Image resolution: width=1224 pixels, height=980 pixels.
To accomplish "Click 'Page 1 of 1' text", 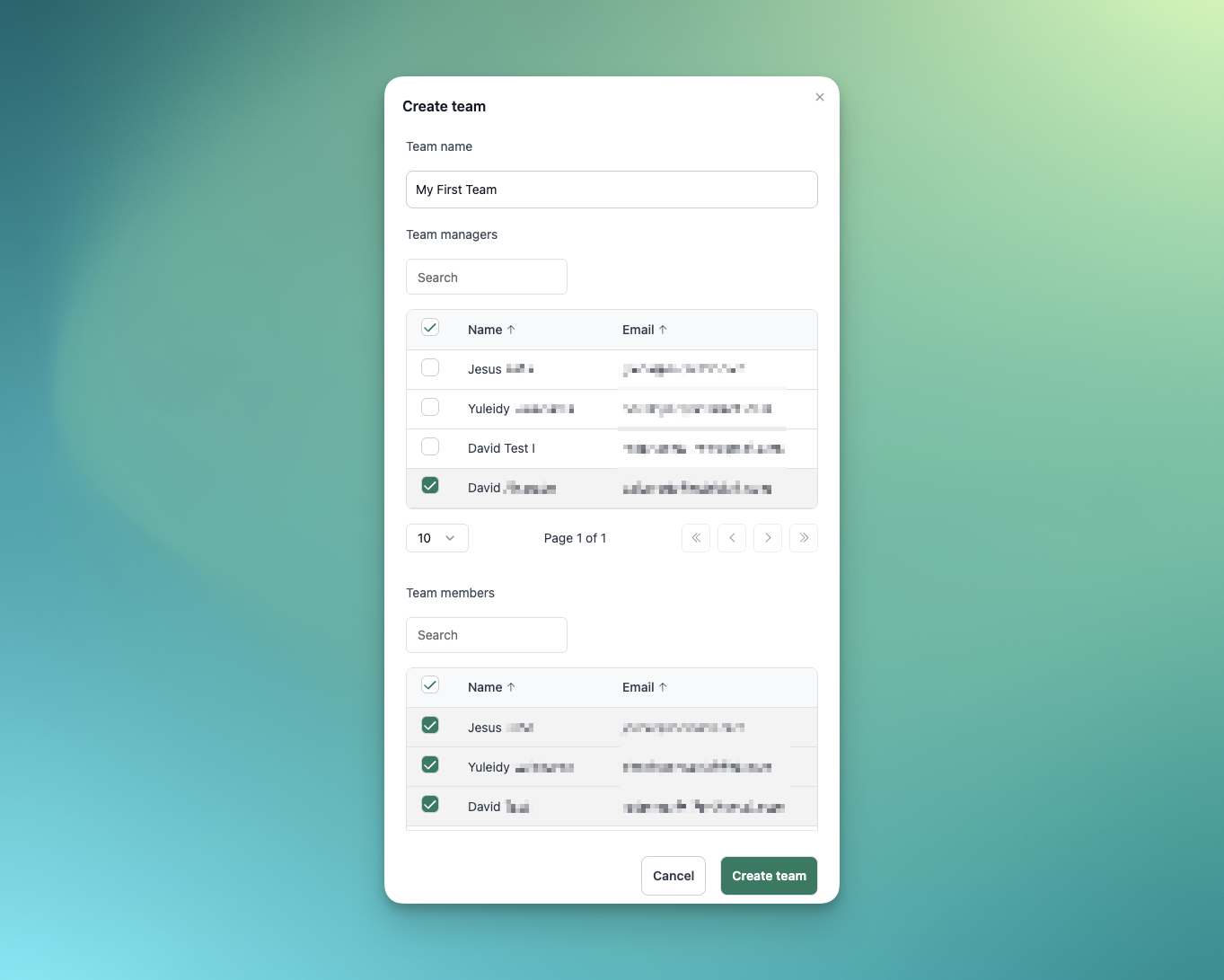I will click(575, 538).
